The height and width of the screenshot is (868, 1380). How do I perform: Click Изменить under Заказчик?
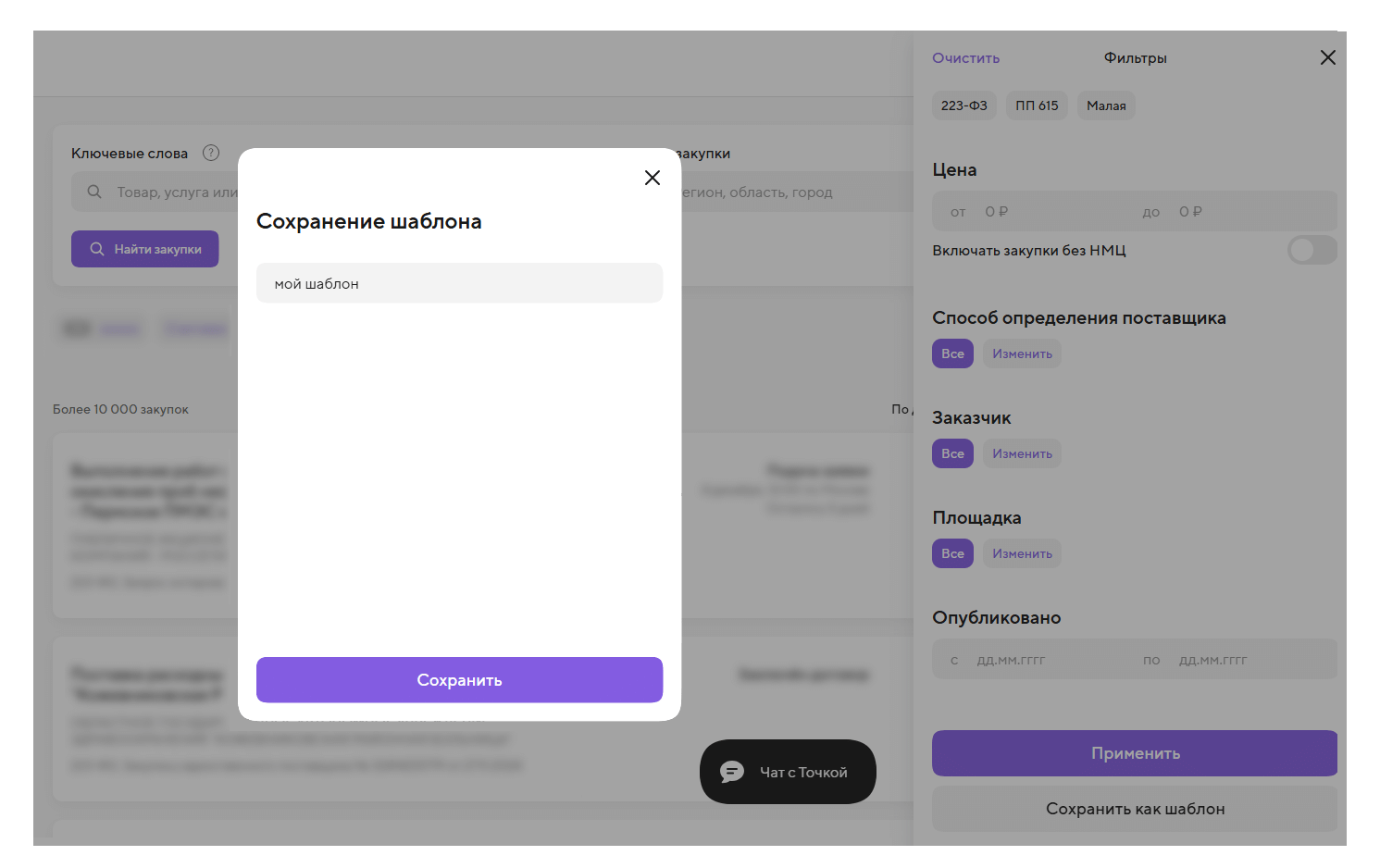[1022, 453]
